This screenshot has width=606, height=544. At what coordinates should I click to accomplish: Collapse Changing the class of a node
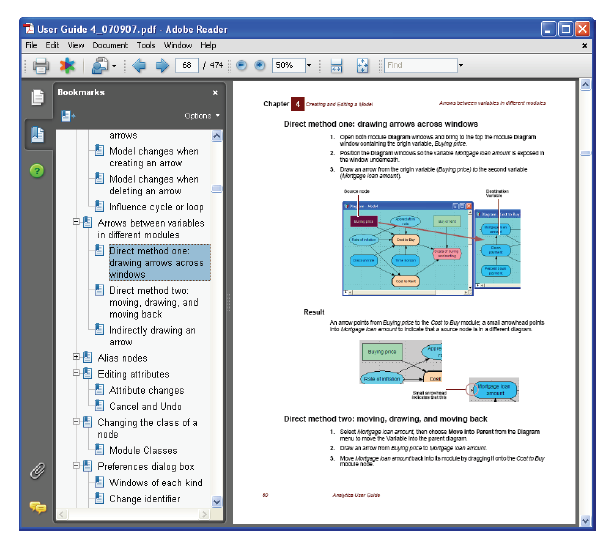coord(77,421)
